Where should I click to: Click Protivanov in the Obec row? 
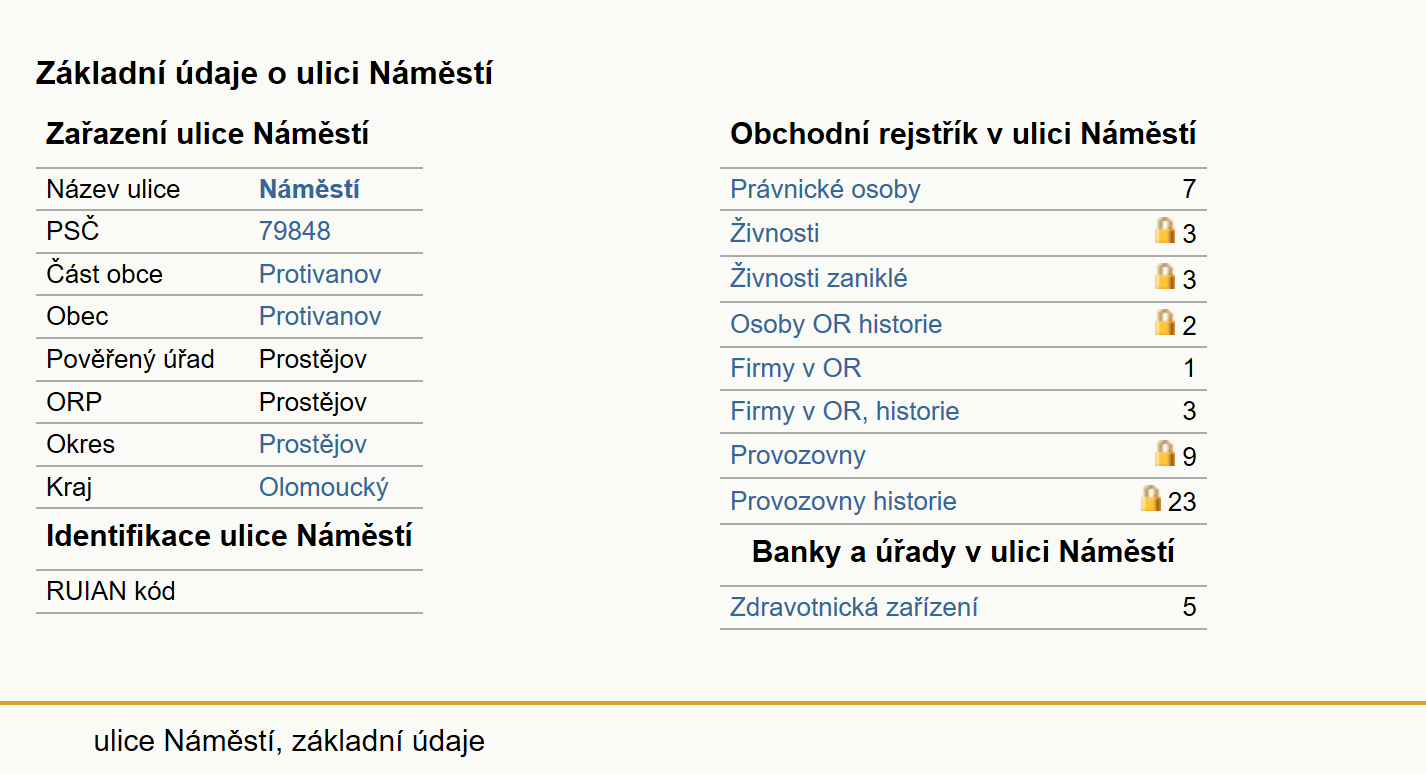click(x=320, y=316)
